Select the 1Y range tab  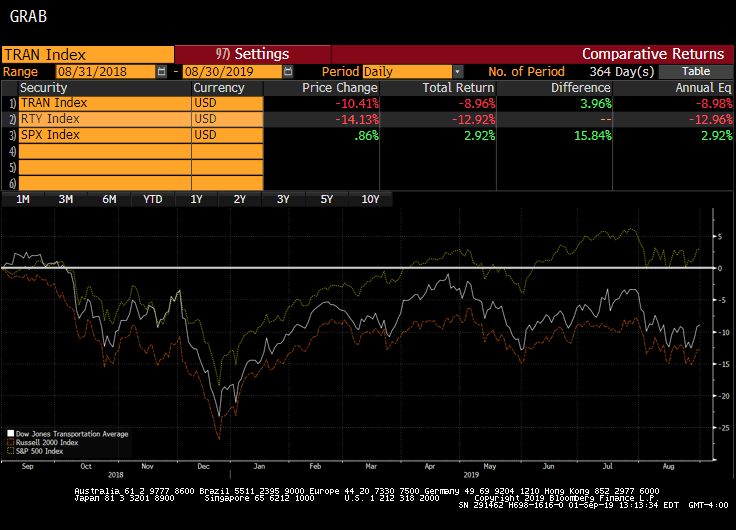[196, 200]
